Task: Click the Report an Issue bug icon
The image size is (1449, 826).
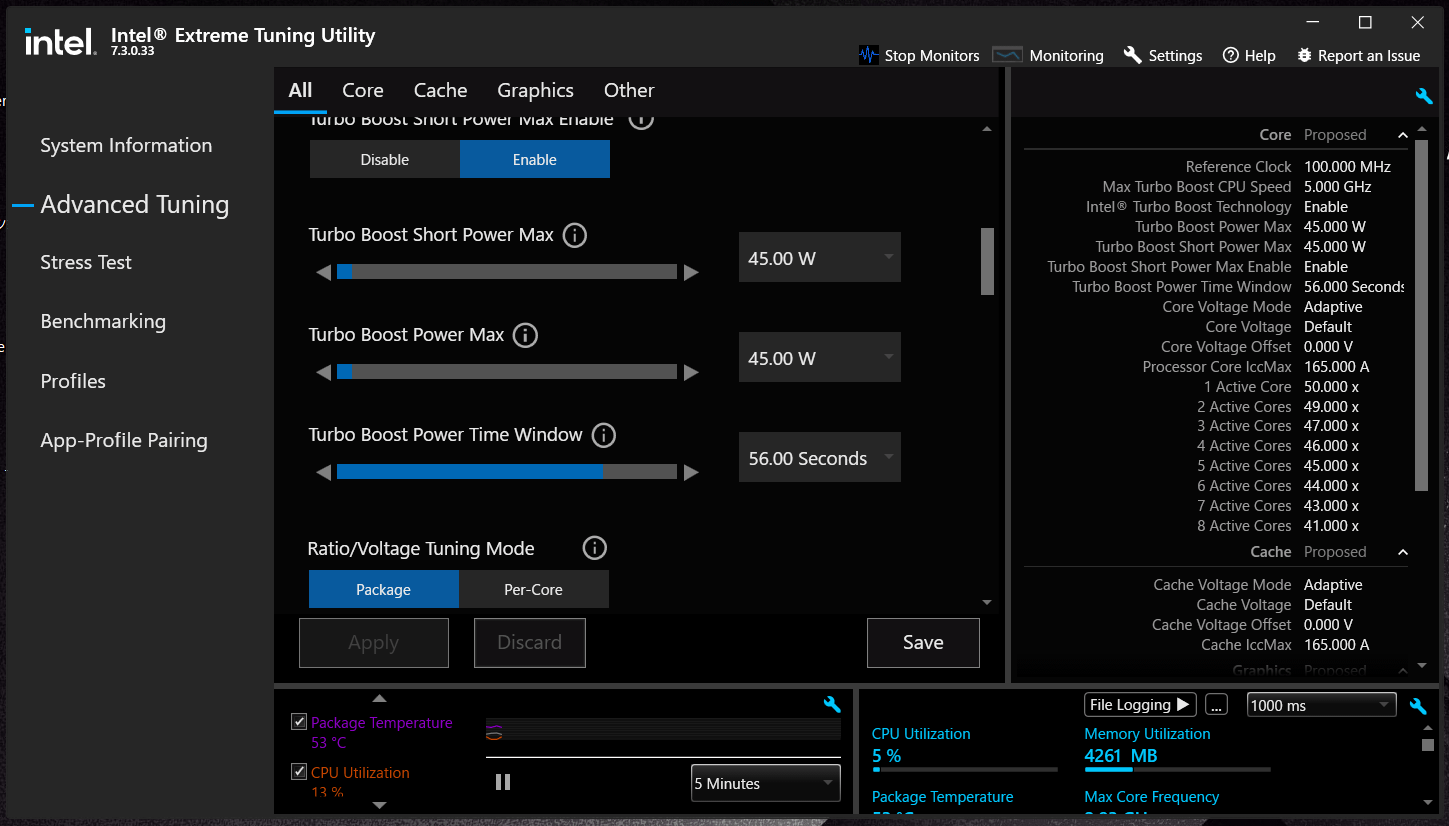Action: 1304,55
